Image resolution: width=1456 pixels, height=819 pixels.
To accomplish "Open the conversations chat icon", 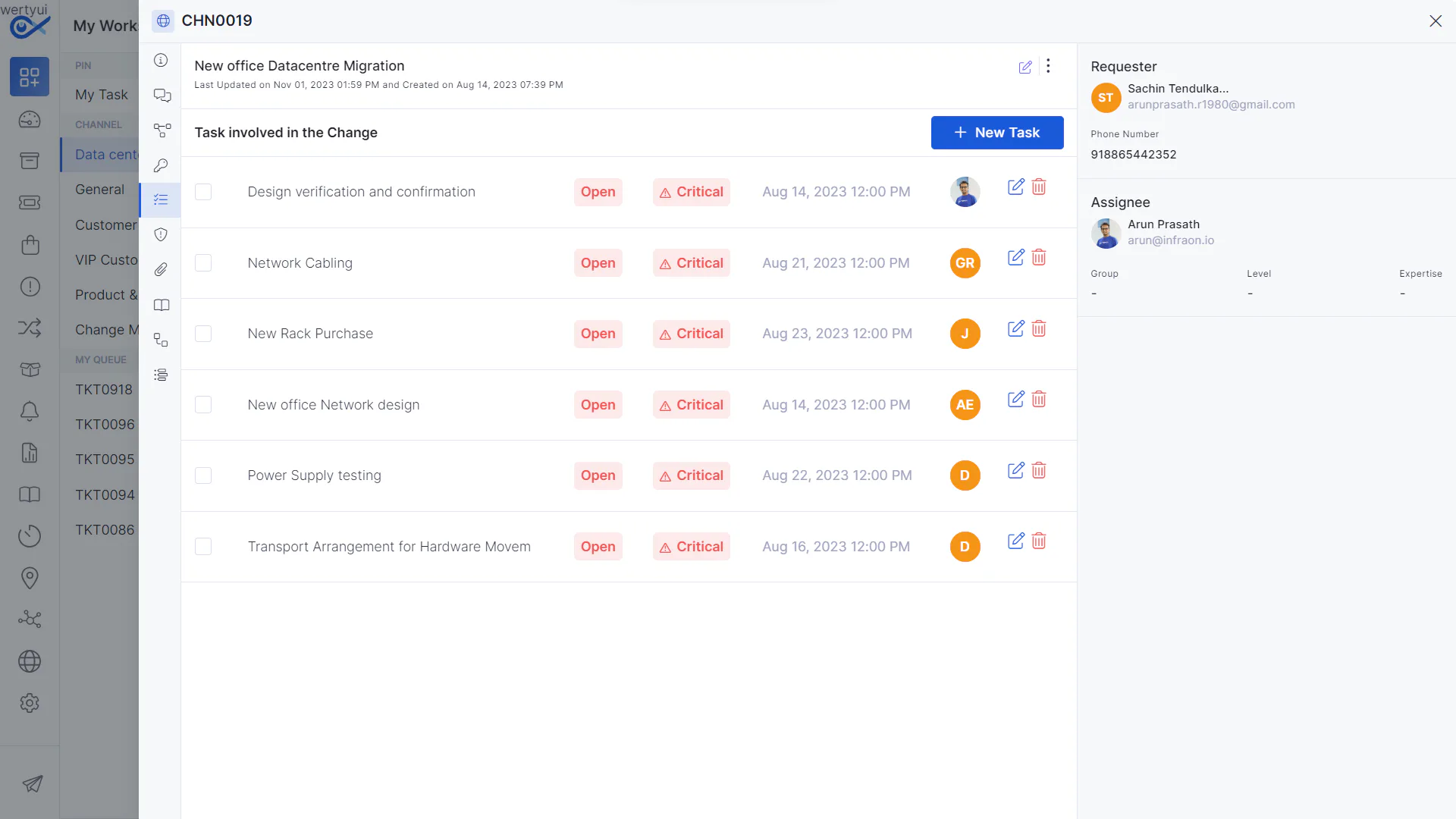I will 162,96.
